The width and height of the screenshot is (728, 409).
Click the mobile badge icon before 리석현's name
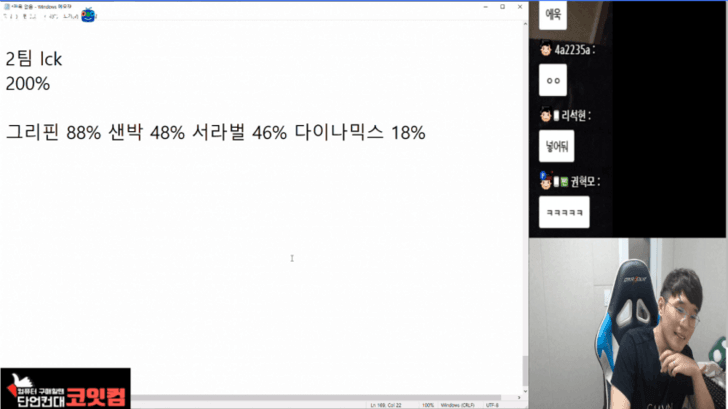click(x=555, y=115)
